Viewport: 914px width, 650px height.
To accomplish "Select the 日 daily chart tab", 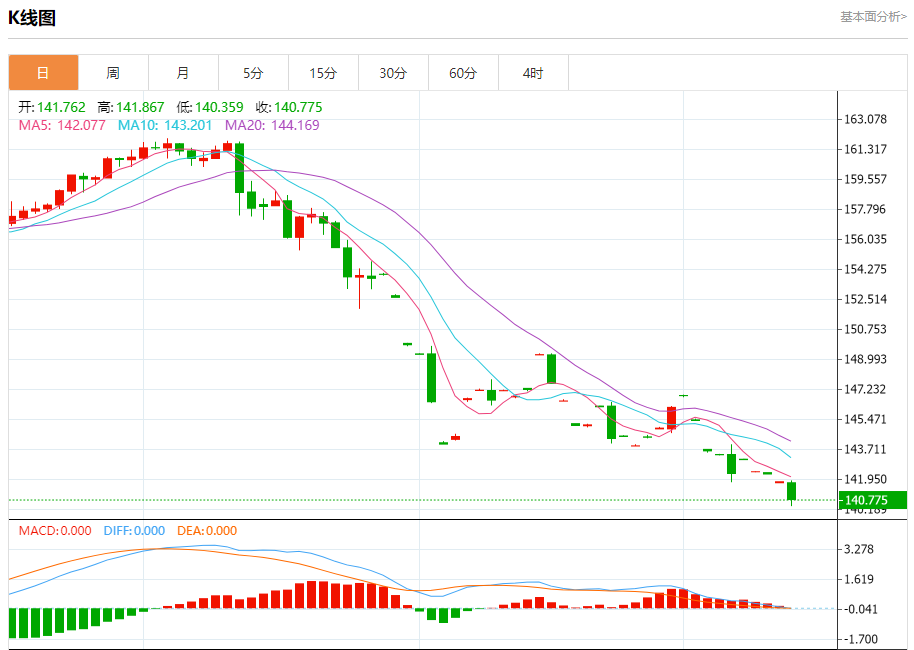I will pyautogui.click(x=43, y=73).
